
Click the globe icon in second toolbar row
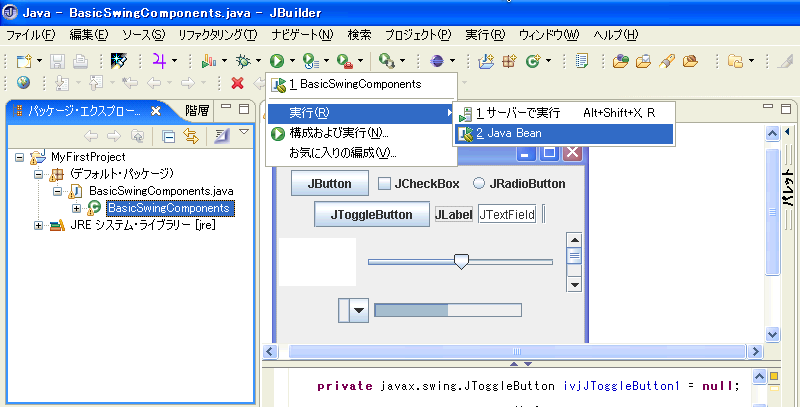pos(23,83)
